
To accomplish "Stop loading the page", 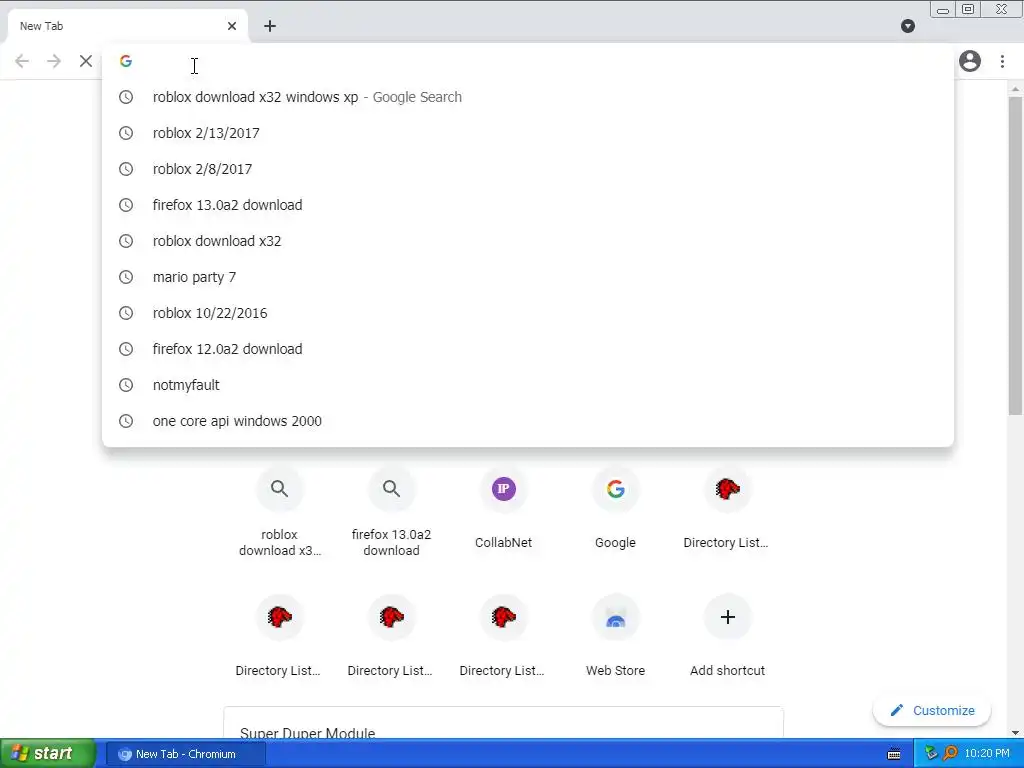I will [86, 61].
